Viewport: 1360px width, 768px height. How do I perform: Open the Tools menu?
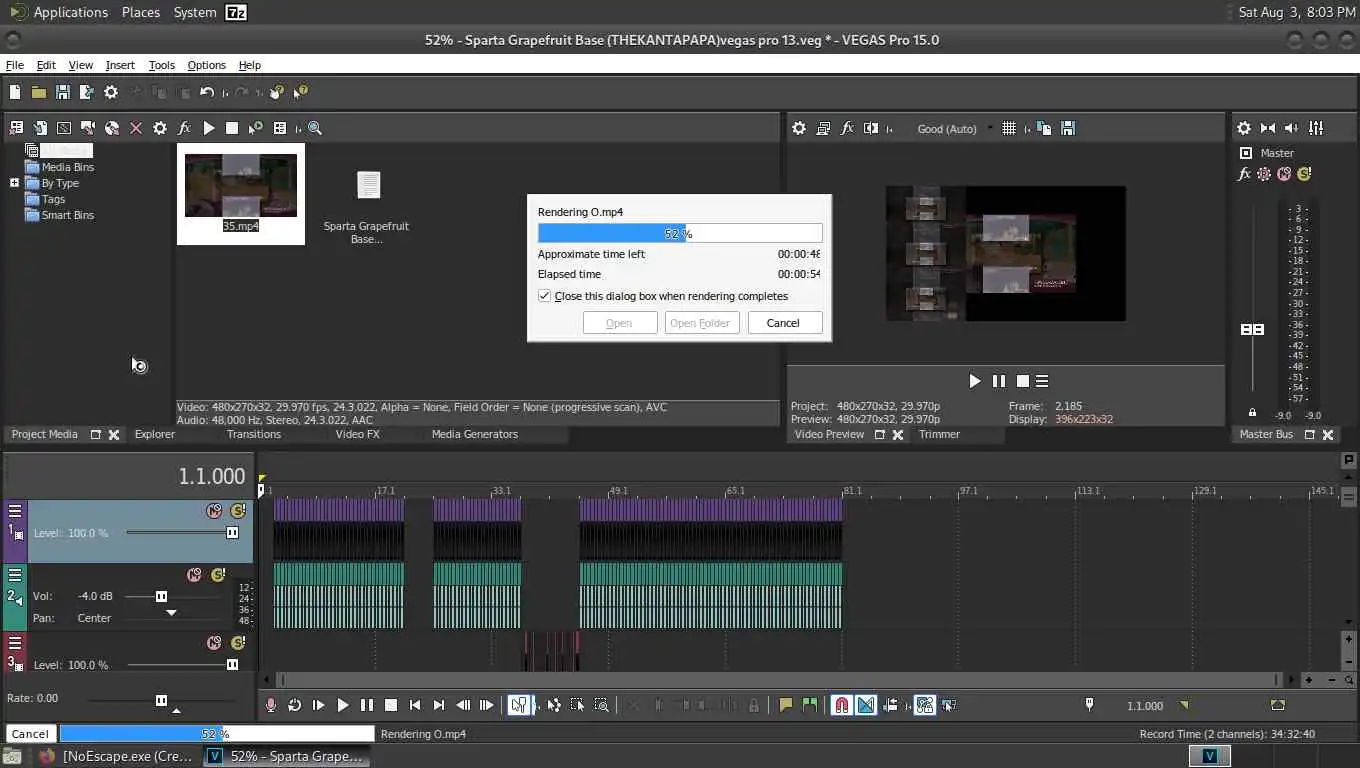(x=162, y=65)
